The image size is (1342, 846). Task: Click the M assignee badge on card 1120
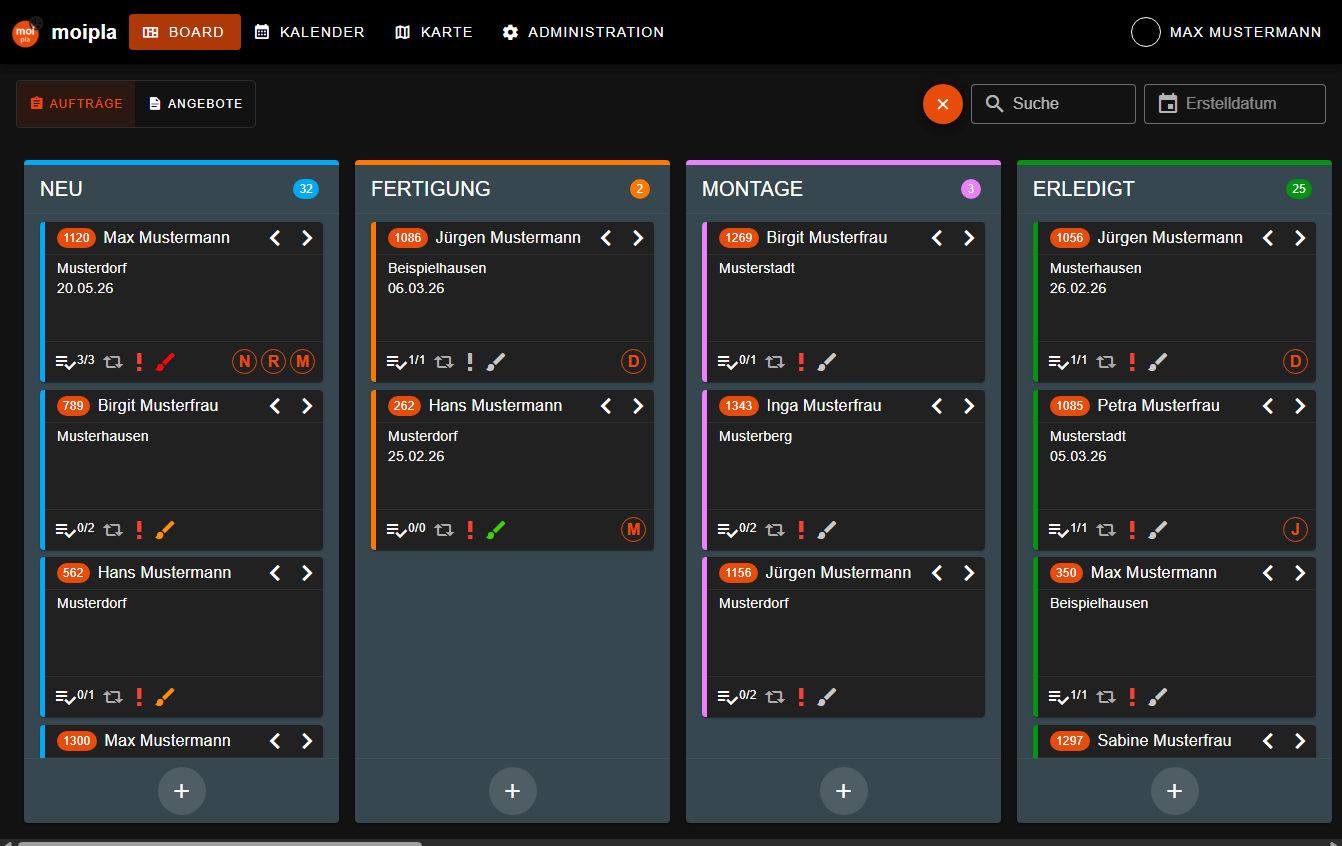click(x=302, y=362)
